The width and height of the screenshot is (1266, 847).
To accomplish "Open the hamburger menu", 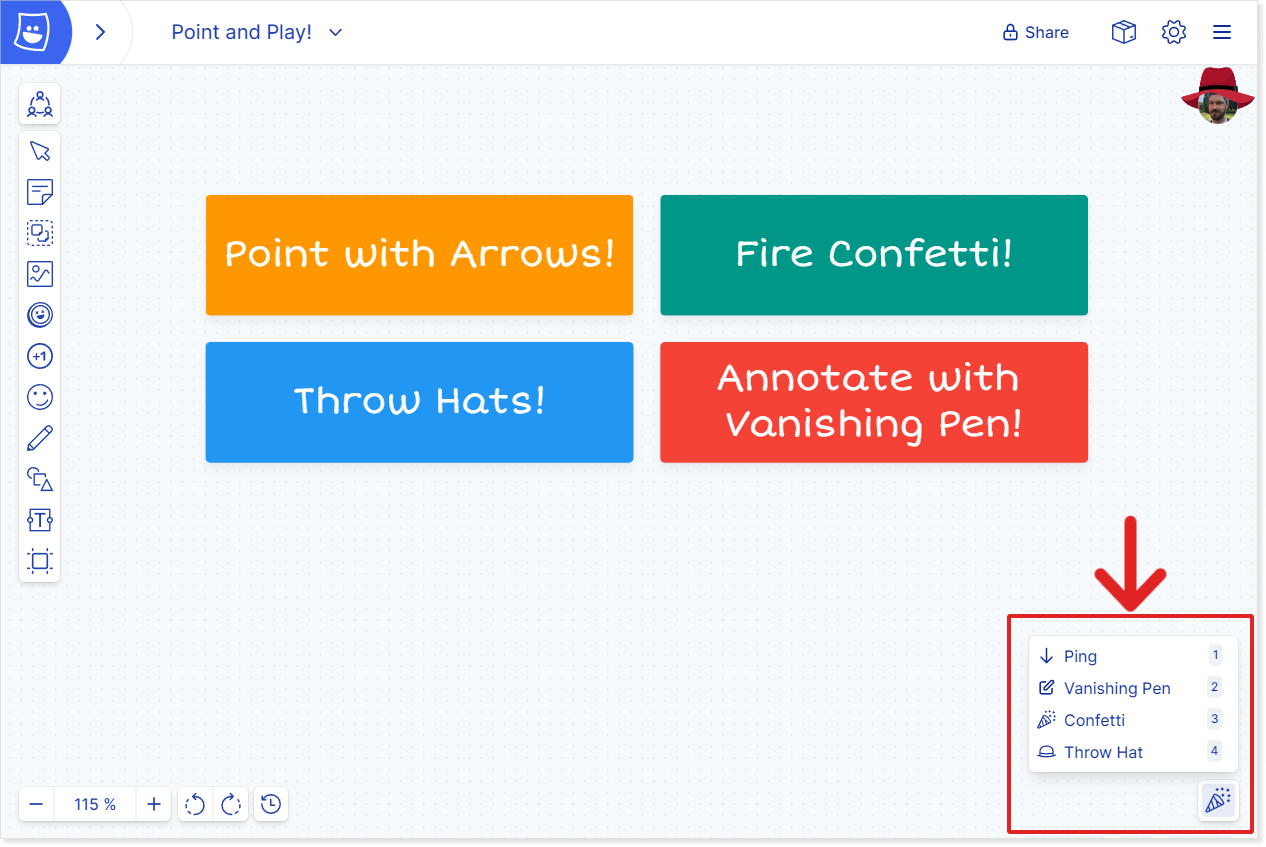I will (1221, 32).
